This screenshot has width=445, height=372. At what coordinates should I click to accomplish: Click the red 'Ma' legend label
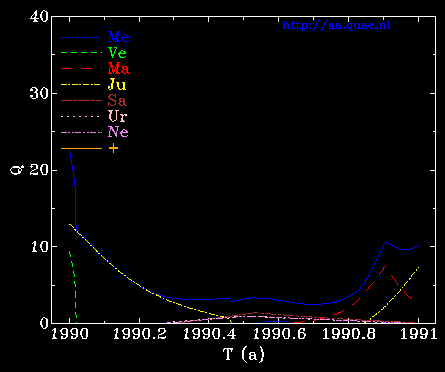click(x=119, y=69)
